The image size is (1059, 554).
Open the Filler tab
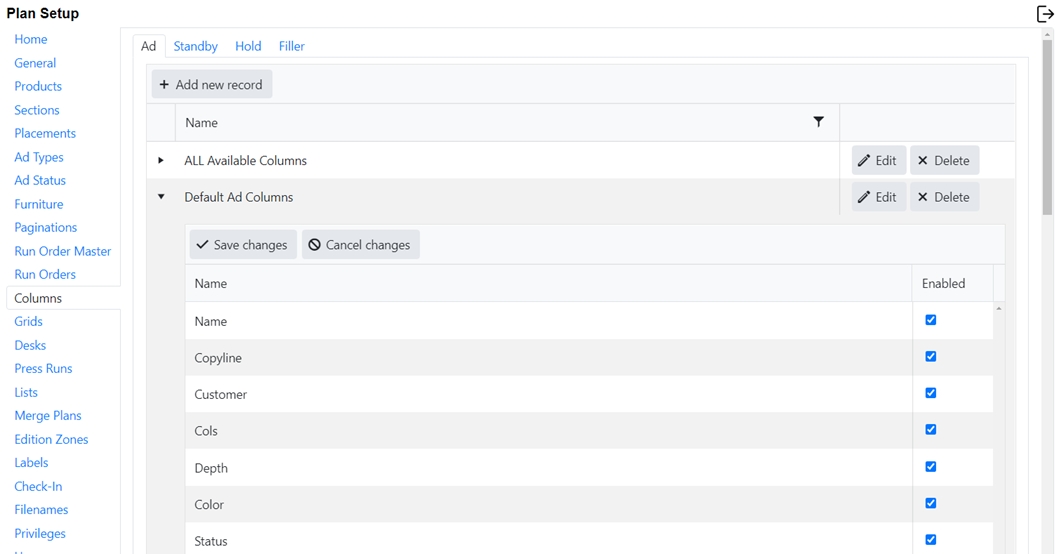click(x=291, y=46)
